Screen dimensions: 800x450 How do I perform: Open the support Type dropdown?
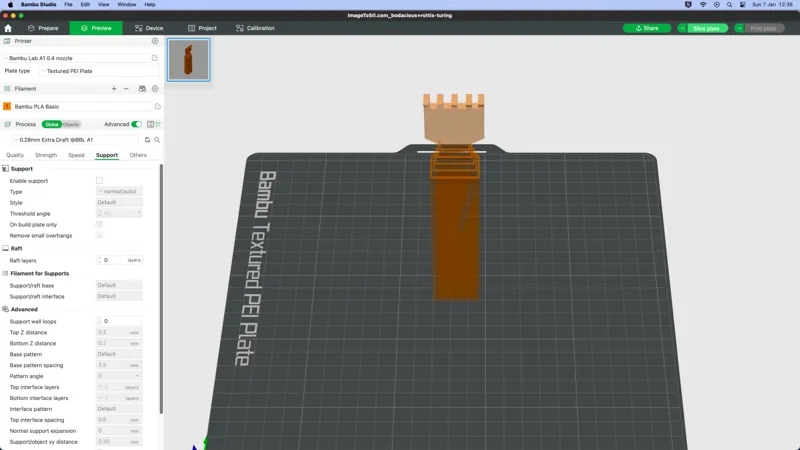[119, 191]
